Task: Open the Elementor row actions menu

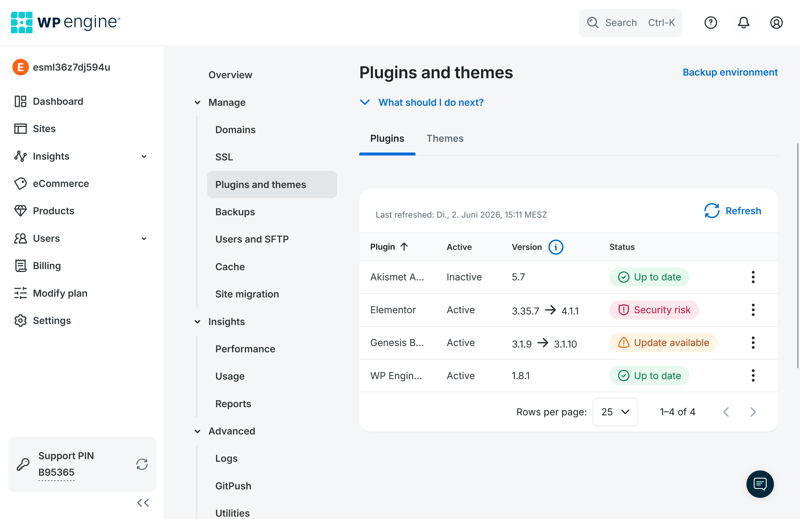Action: pyautogui.click(x=753, y=310)
